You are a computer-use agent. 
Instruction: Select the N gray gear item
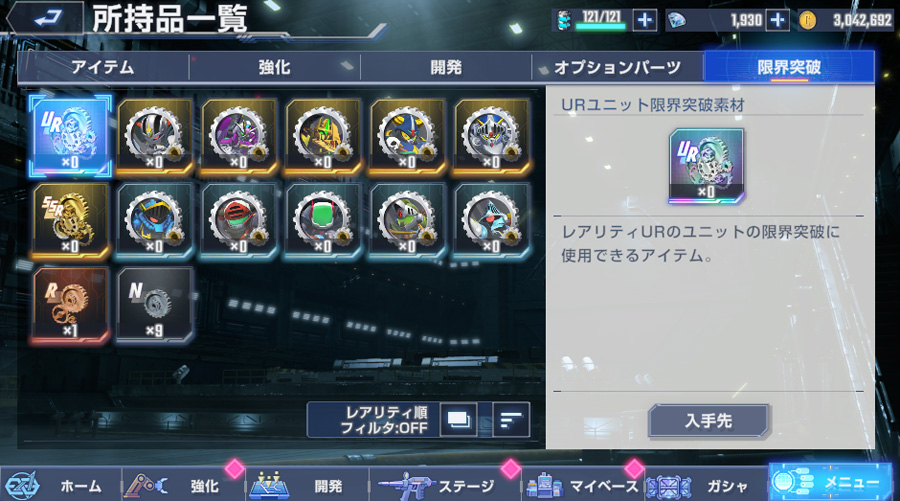pyautogui.click(x=154, y=304)
